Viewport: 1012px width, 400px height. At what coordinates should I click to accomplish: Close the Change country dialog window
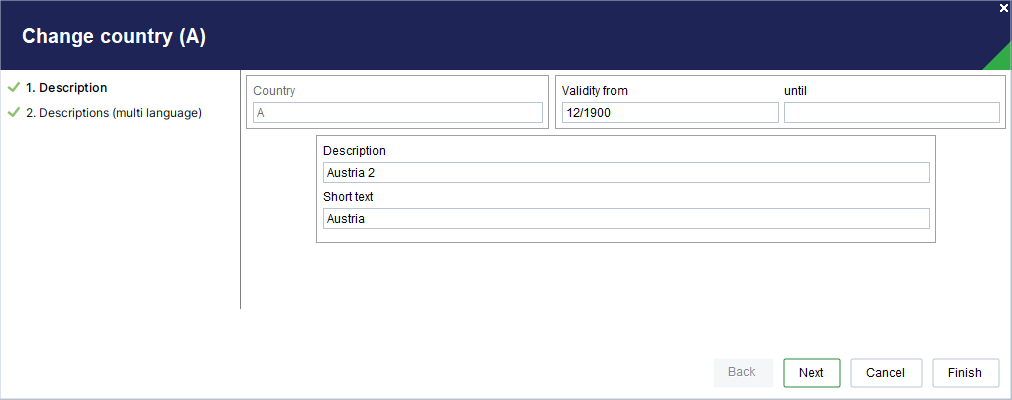pyautogui.click(x=1003, y=7)
